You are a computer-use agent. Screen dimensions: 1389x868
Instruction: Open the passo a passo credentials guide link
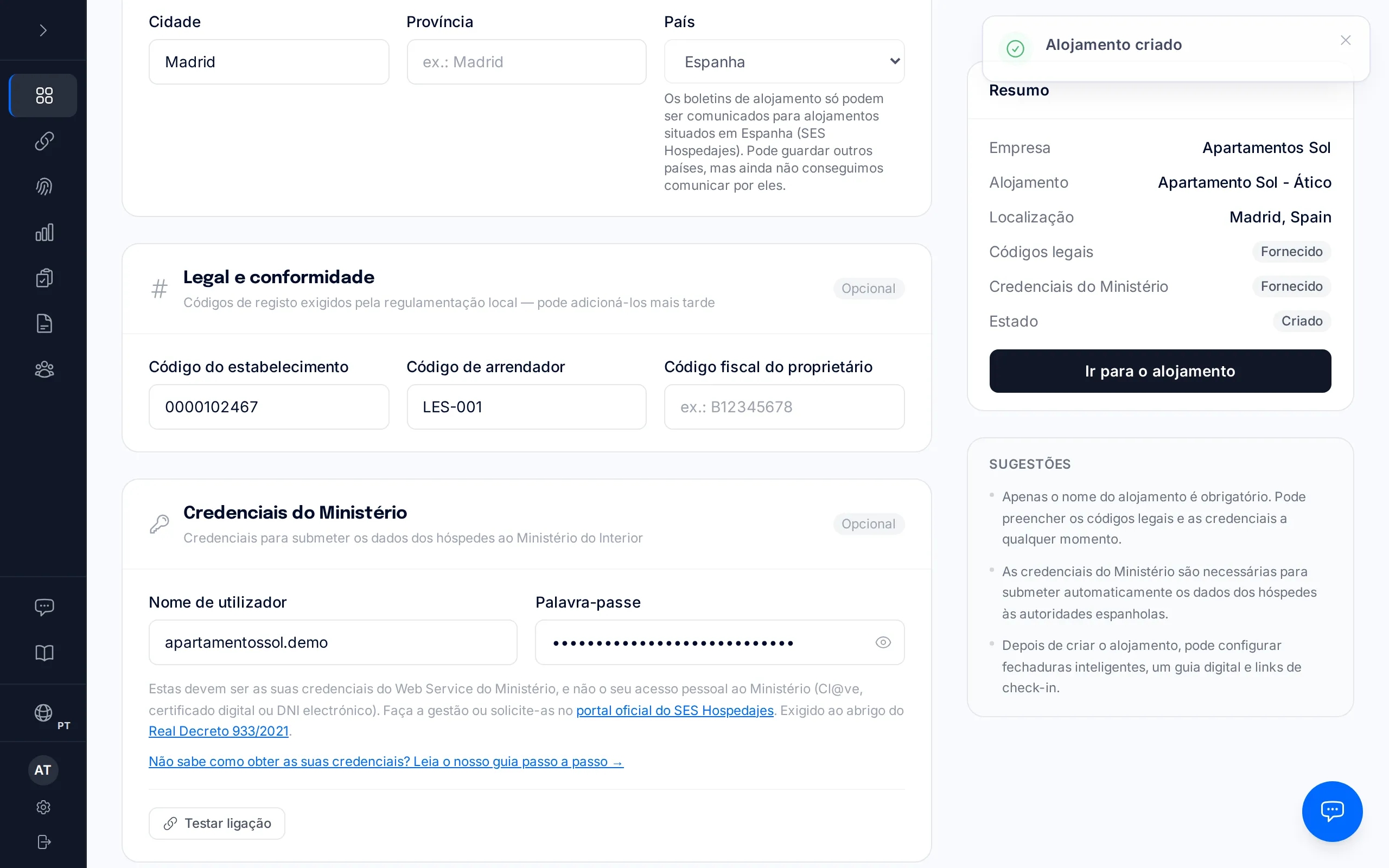(386, 761)
